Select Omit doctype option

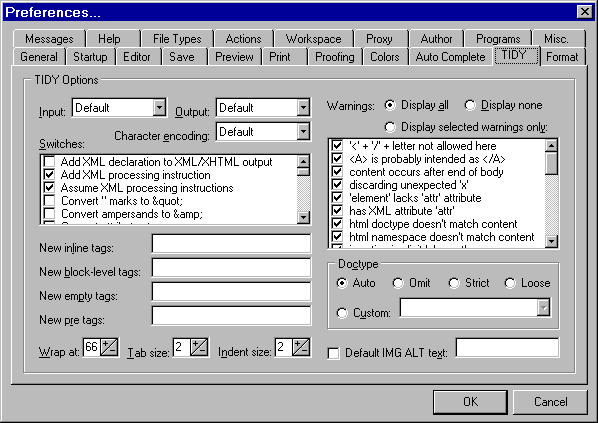click(x=398, y=283)
